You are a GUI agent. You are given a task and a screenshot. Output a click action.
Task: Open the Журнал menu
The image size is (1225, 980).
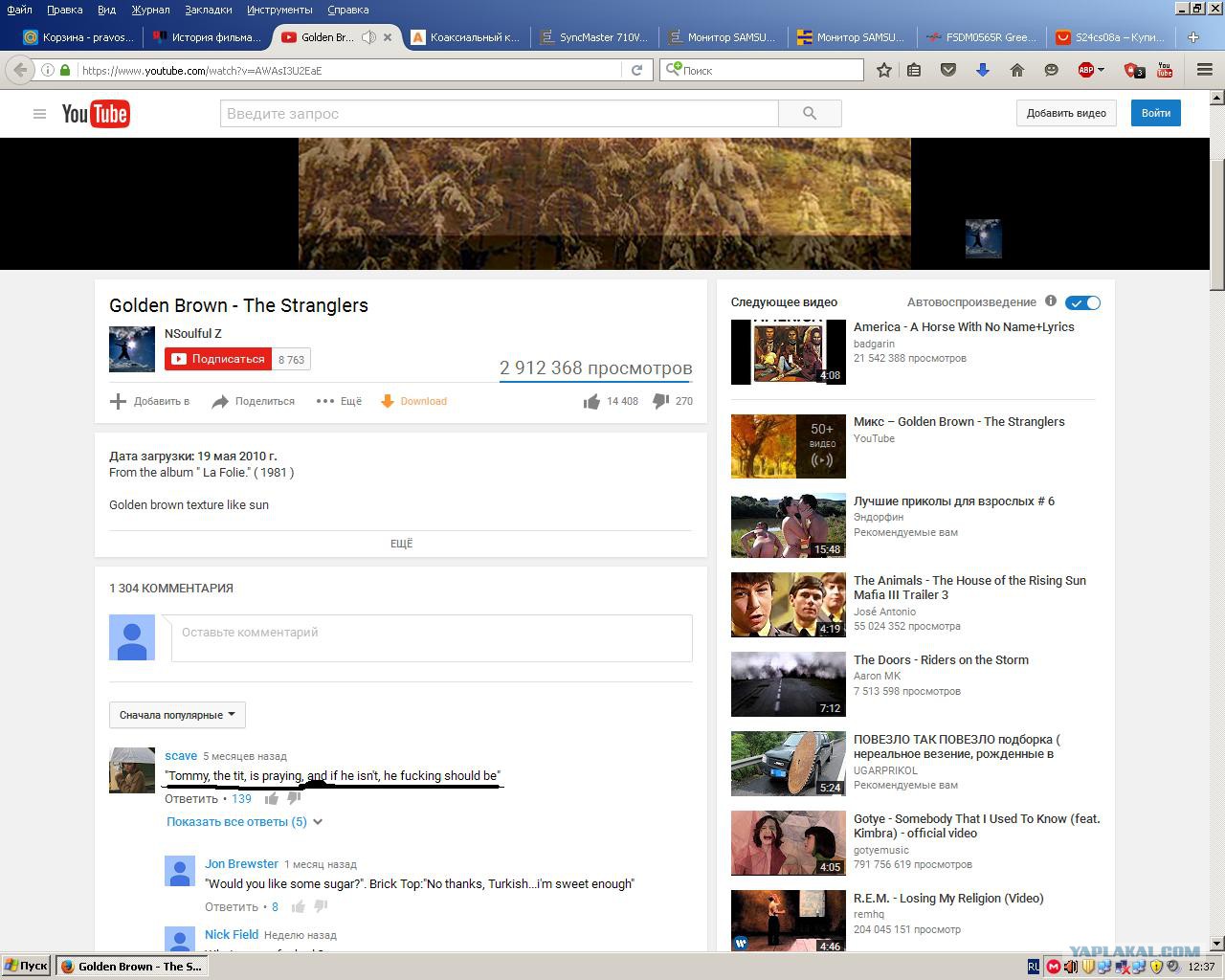(150, 10)
